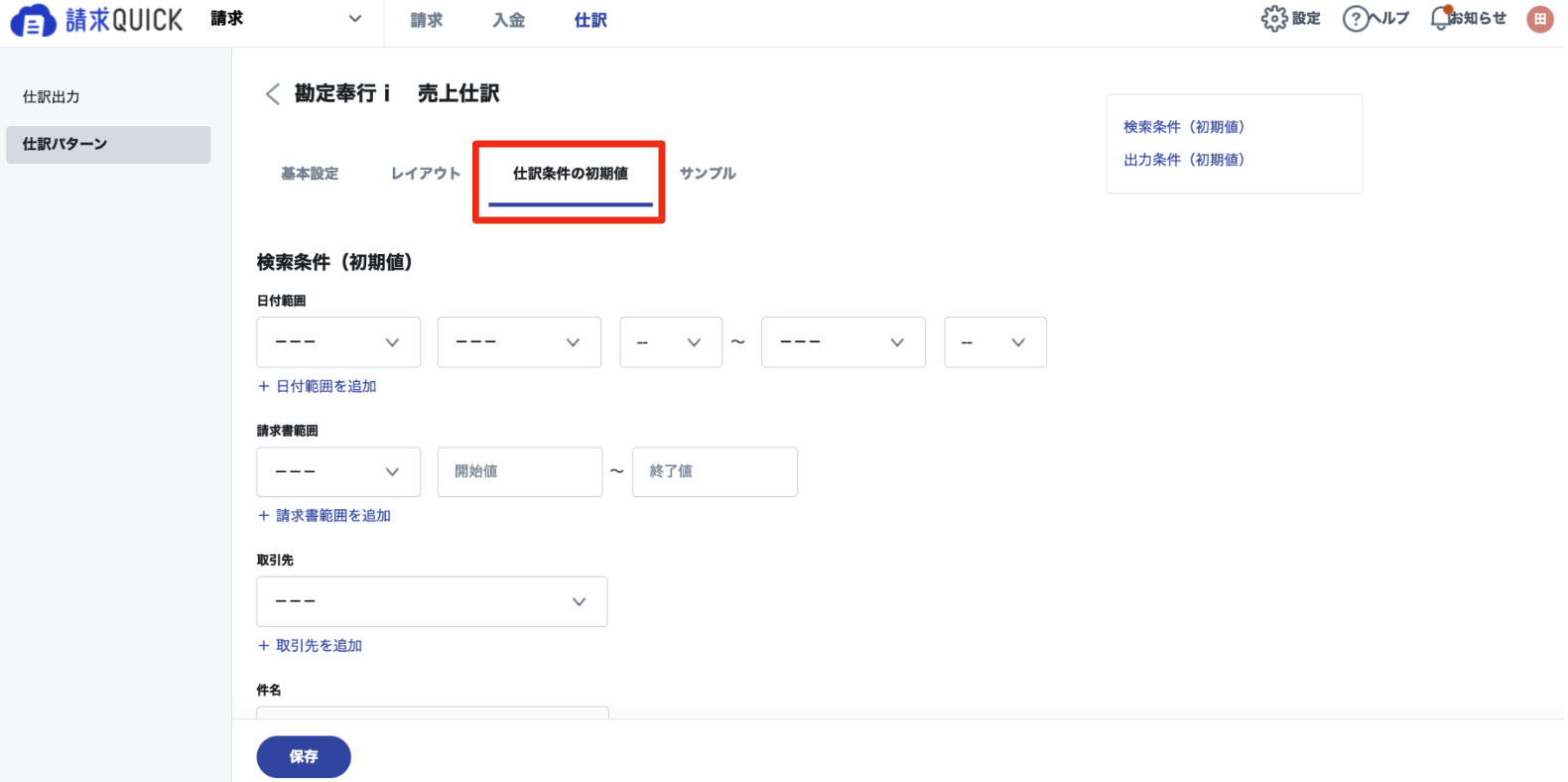Image resolution: width=1568 pixels, height=782 pixels.
Task: Click the 請求QUICK logo icon
Action: click(x=33, y=21)
